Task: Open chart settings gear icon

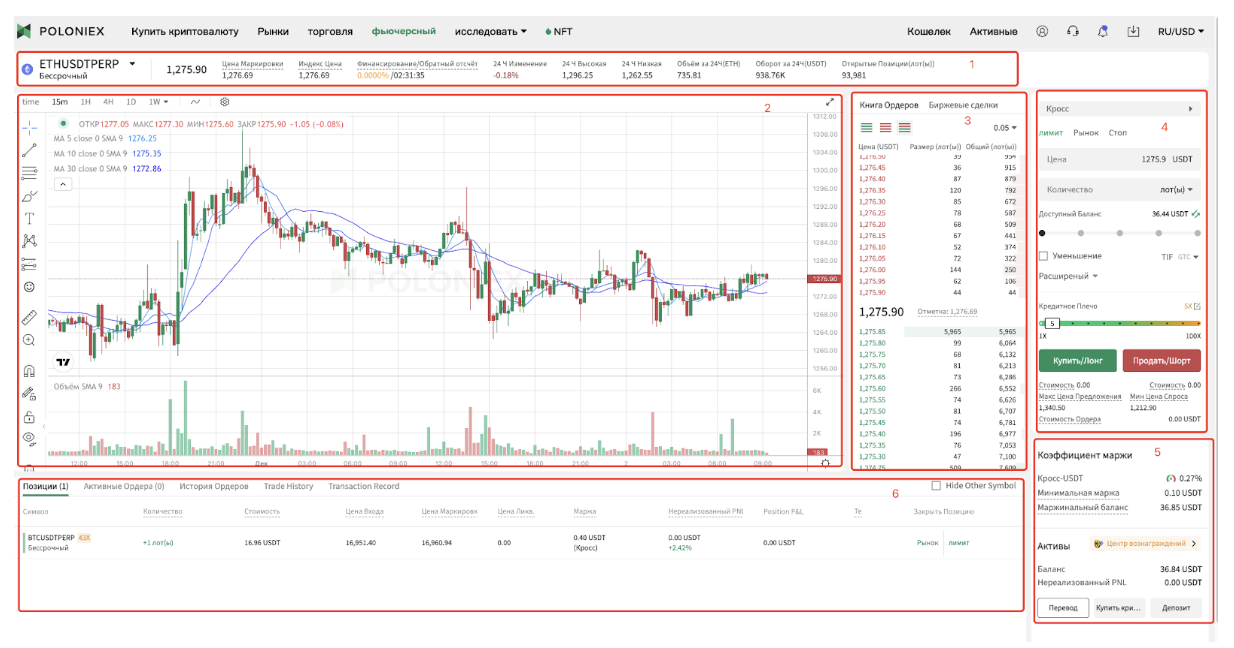Action: pyautogui.click(x=225, y=102)
